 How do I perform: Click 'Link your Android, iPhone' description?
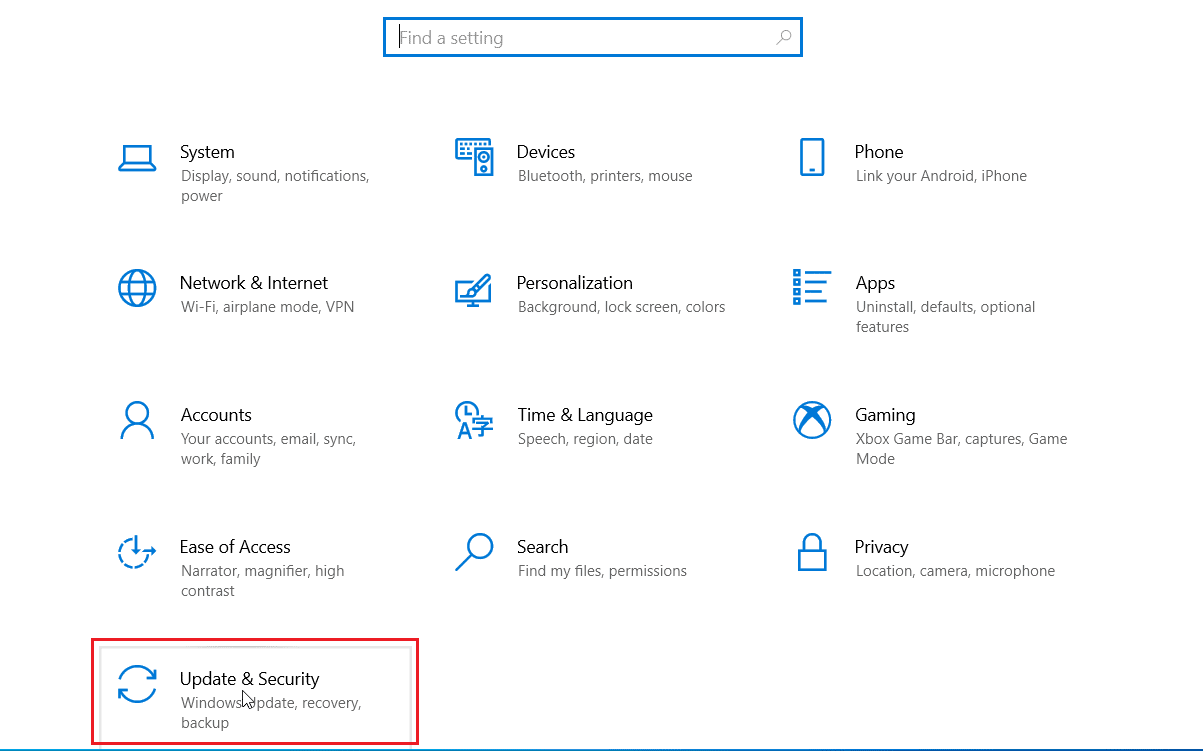click(941, 176)
